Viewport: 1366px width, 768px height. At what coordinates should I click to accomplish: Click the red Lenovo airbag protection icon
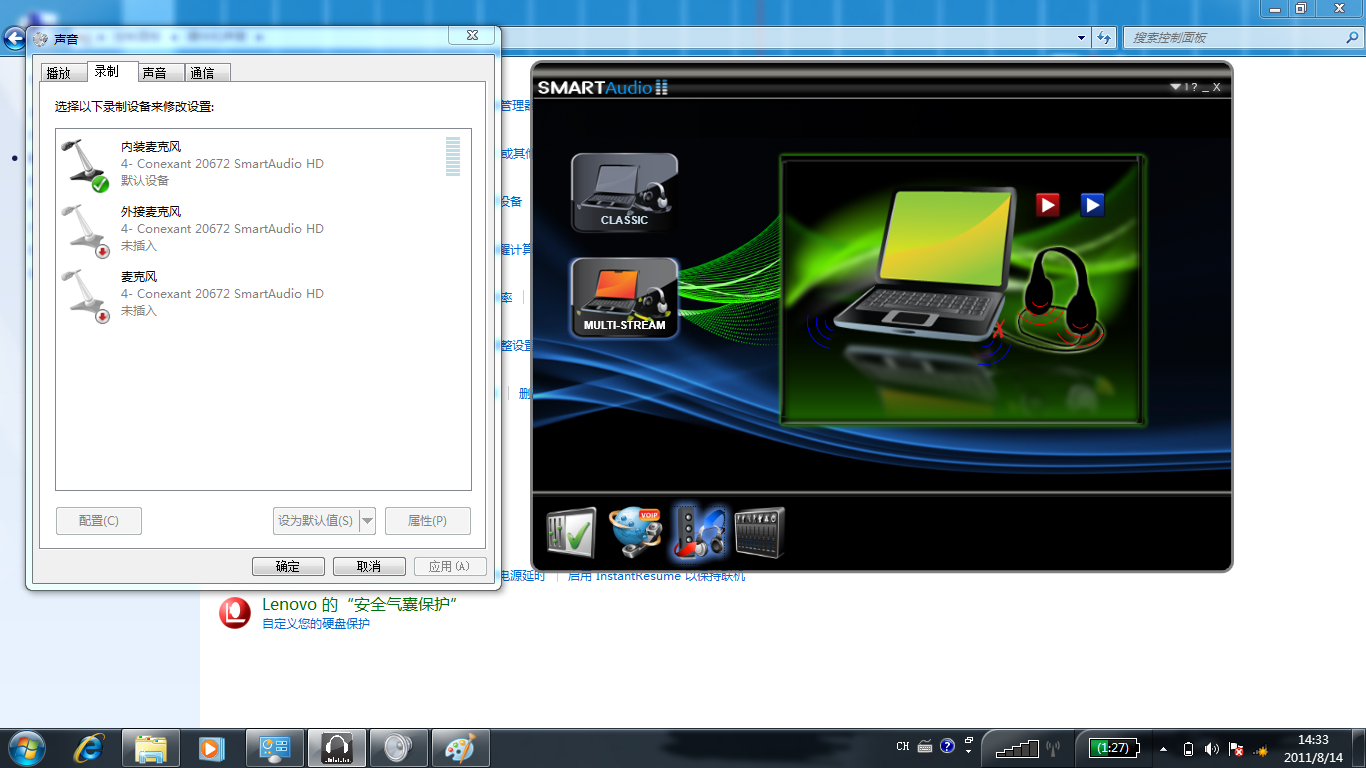(235, 612)
